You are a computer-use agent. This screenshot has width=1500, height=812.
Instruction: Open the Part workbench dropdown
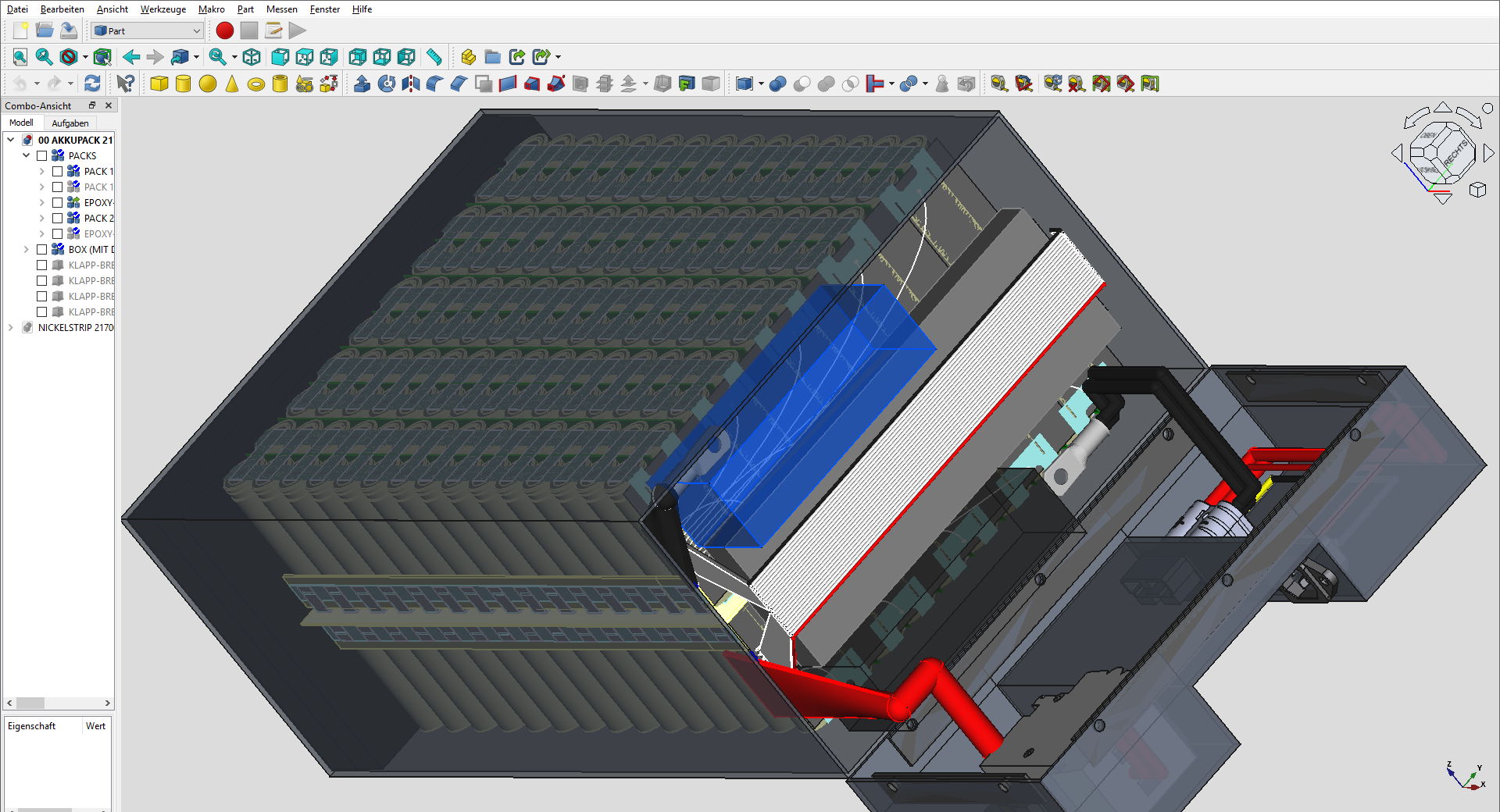coord(148,30)
